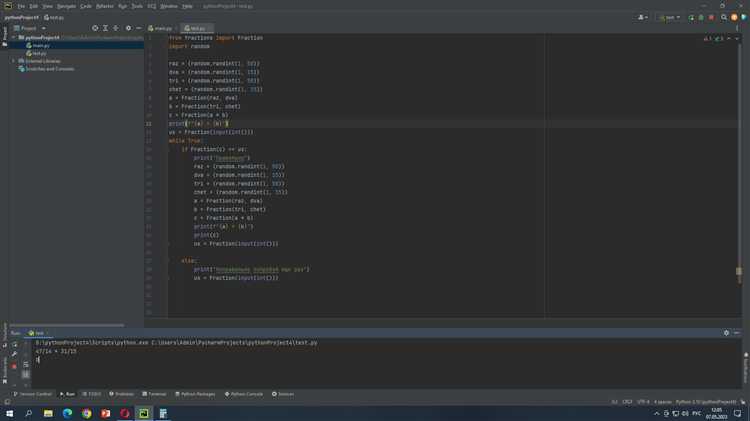
Task: Open File Explorer from taskbar
Action: pos(48,413)
